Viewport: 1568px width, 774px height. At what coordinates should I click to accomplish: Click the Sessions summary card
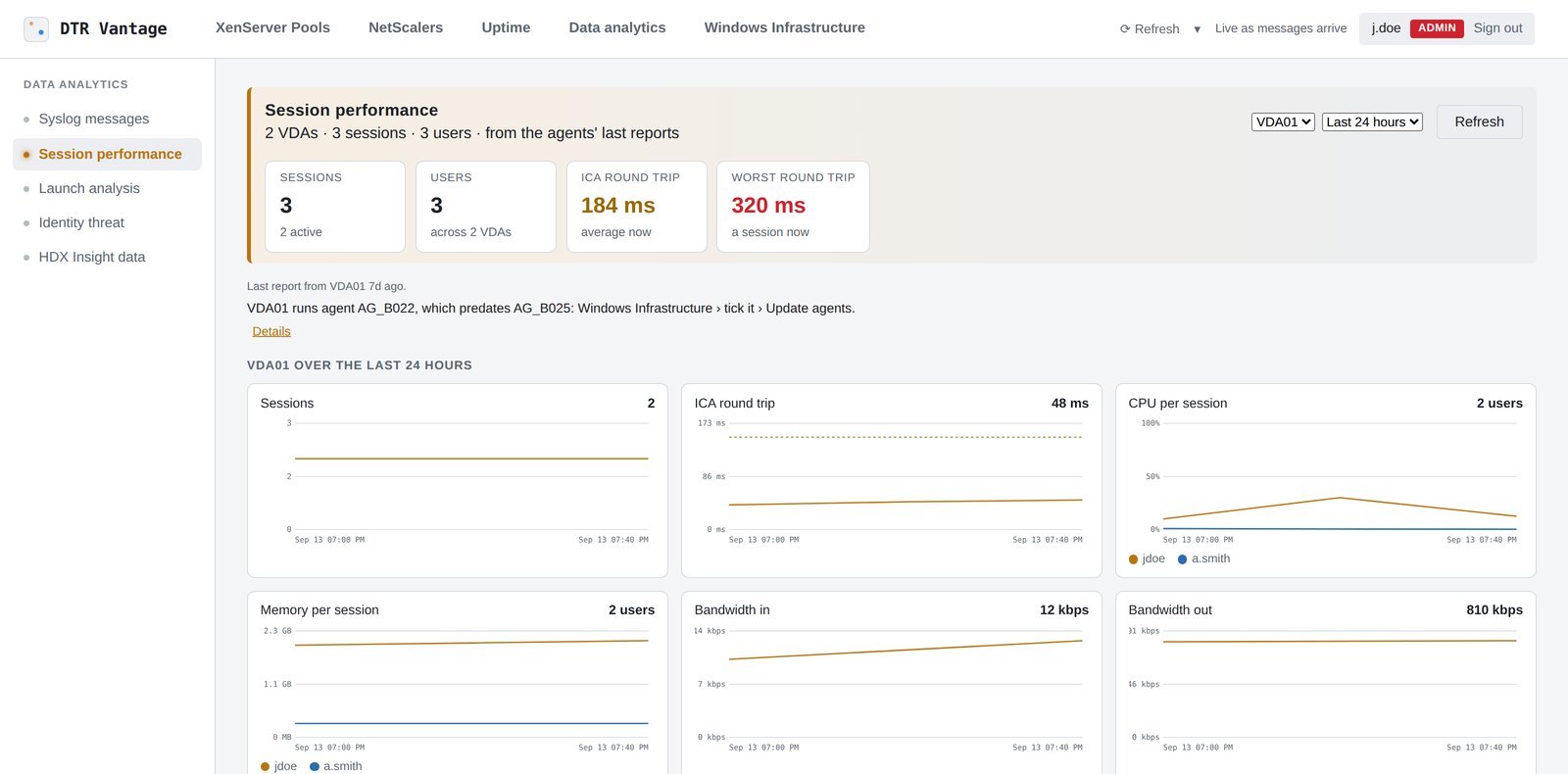click(x=335, y=207)
